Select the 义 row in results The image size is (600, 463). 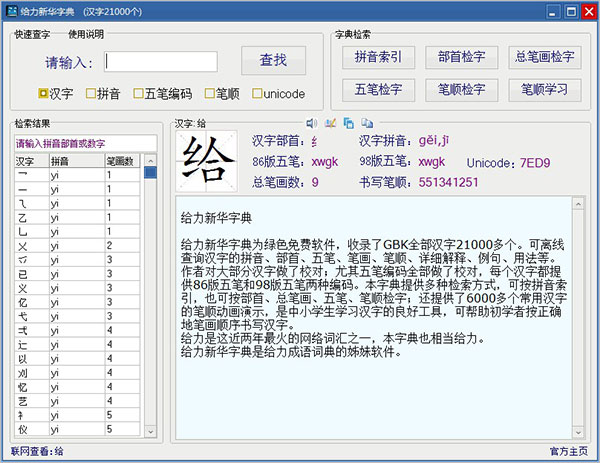[77, 288]
